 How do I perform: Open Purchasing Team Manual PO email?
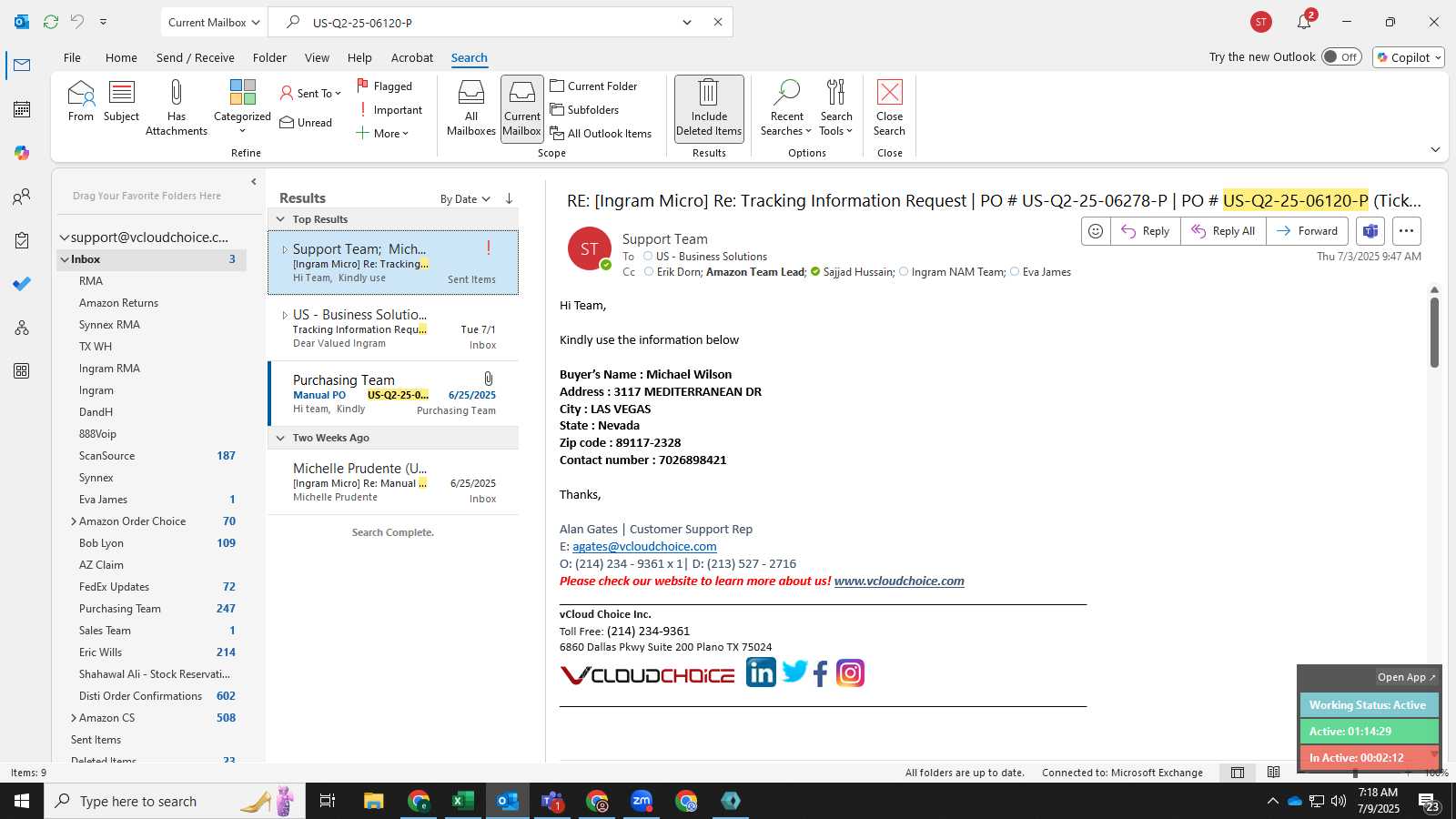(393, 394)
